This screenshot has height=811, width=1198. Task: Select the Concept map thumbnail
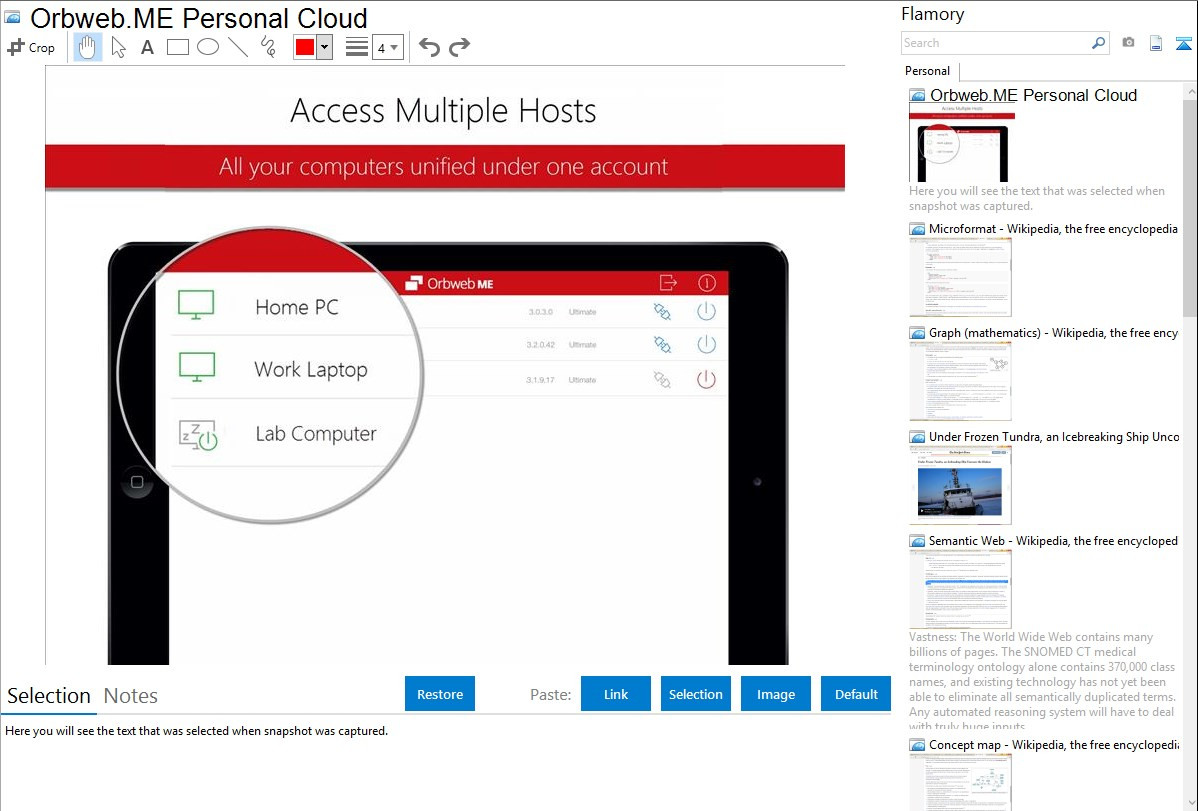(960, 782)
